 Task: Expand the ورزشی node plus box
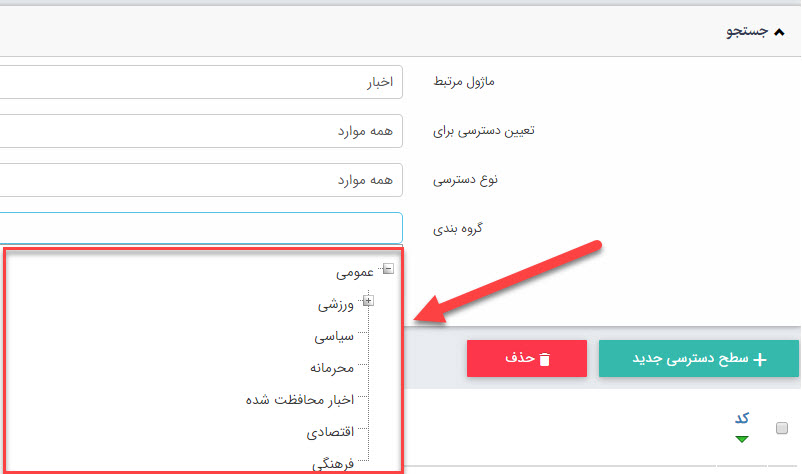368,301
